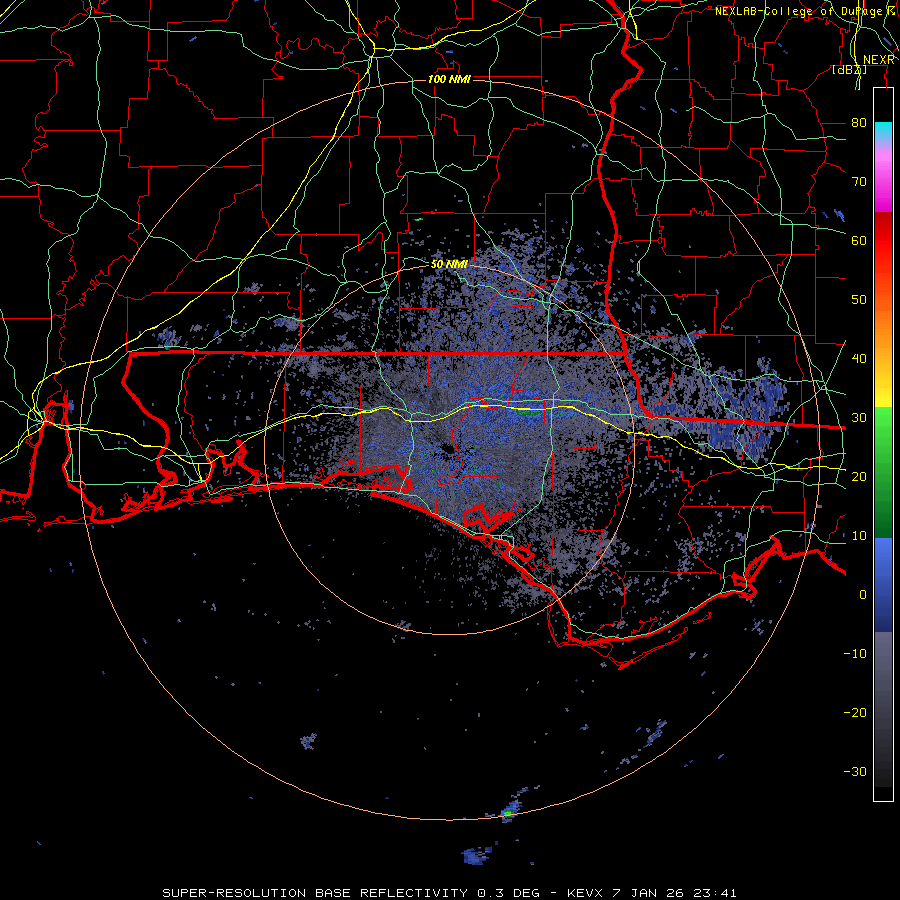The image size is (900, 900).
Task: Click the 80 value on the dBZ scale
Action: pos(859,123)
